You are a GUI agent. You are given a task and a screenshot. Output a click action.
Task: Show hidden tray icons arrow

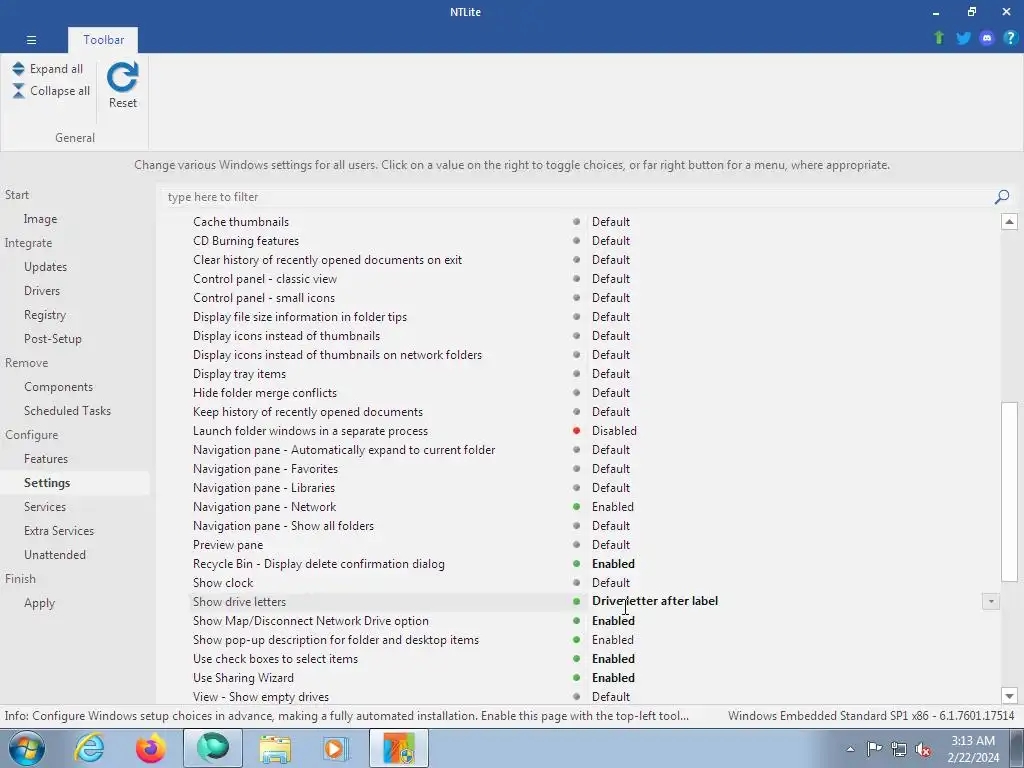850,749
